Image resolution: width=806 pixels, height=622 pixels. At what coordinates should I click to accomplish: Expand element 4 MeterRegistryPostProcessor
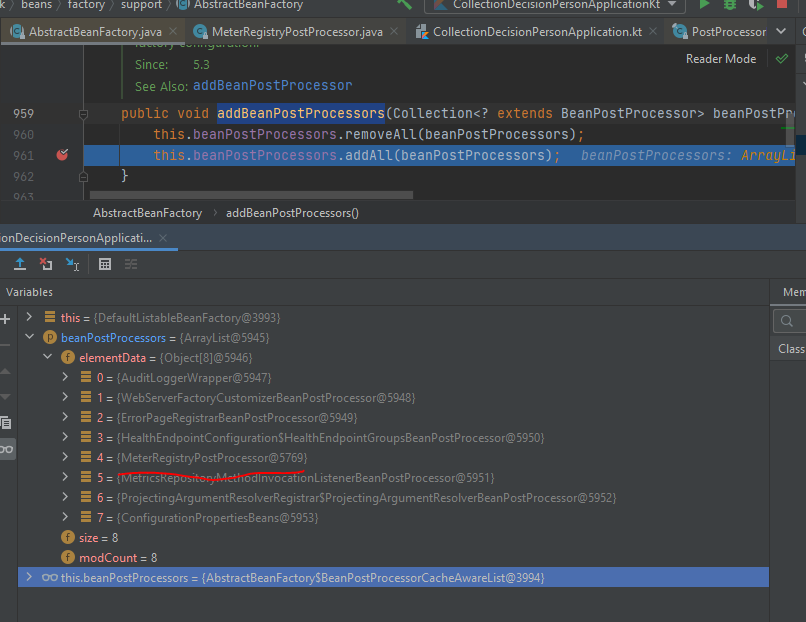pos(65,457)
